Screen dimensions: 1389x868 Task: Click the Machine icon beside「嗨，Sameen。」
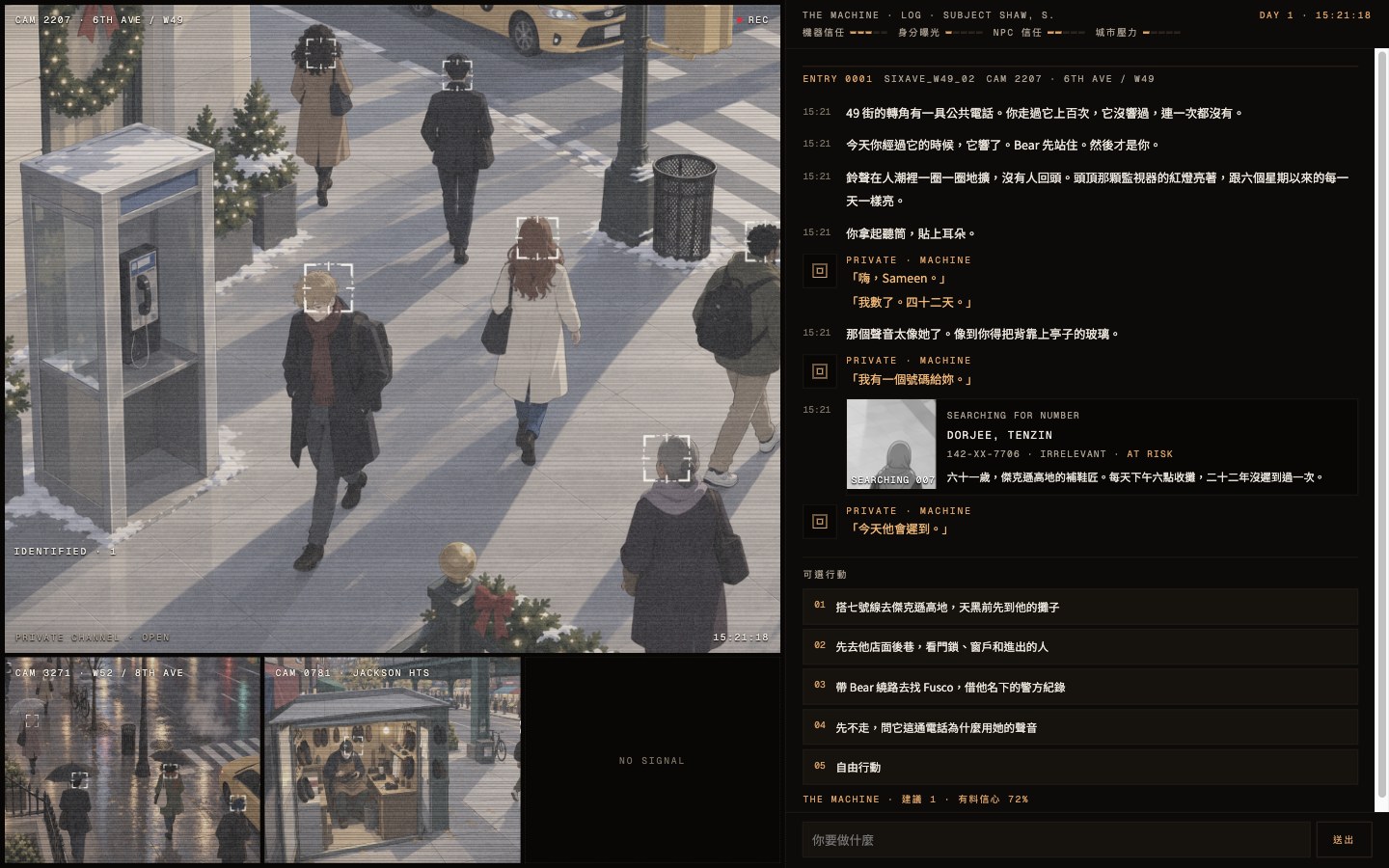(x=820, y=271)
